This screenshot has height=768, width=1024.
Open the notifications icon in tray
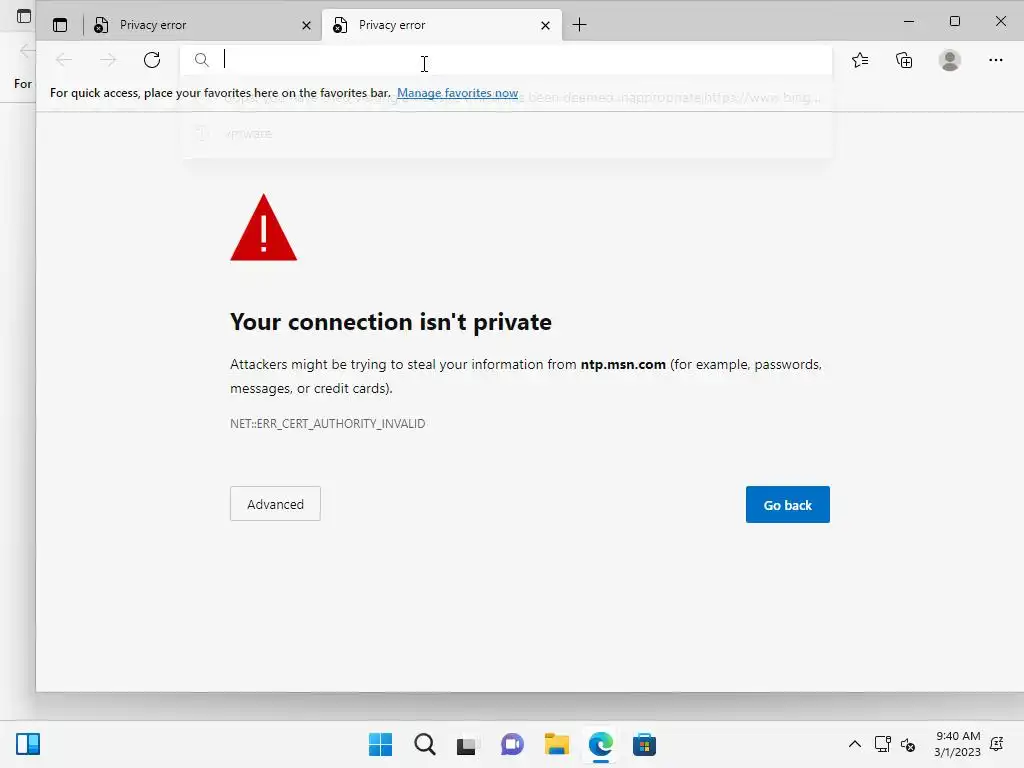click(997, 744)
